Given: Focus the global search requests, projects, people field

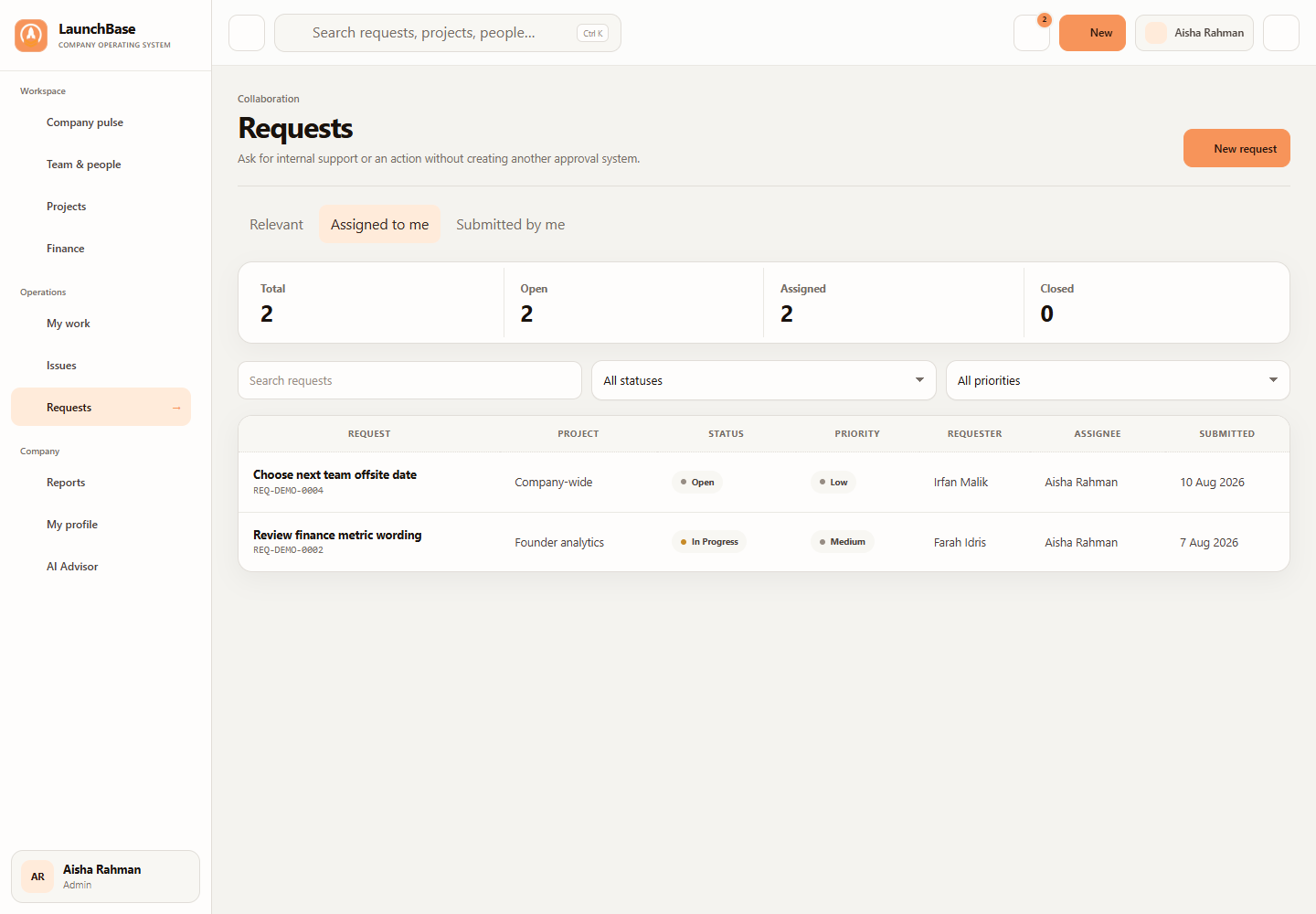Looking at the screenshot, I should tap(448, 33).
